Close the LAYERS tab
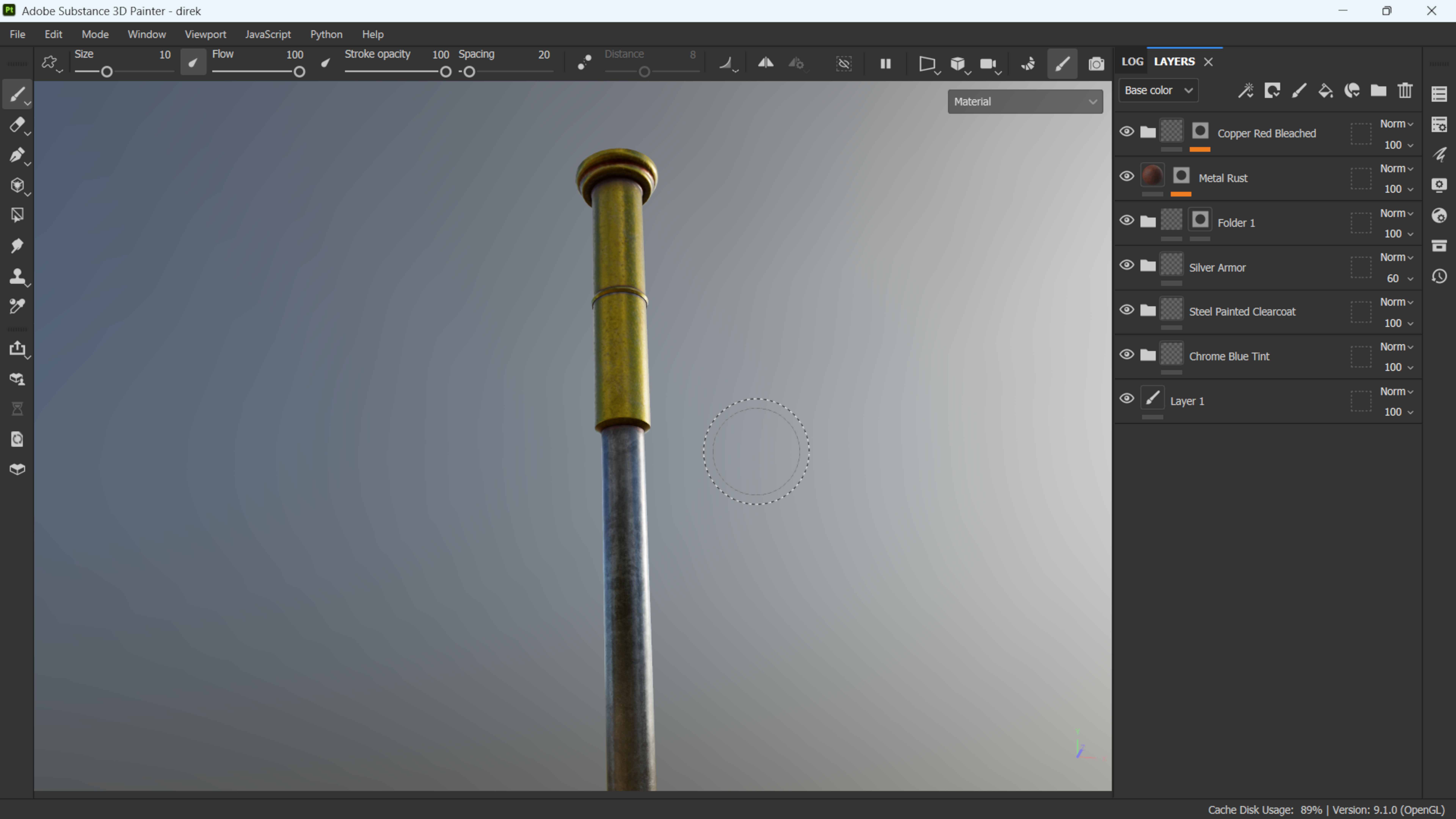1456x819 pixels. point(1208,62)
